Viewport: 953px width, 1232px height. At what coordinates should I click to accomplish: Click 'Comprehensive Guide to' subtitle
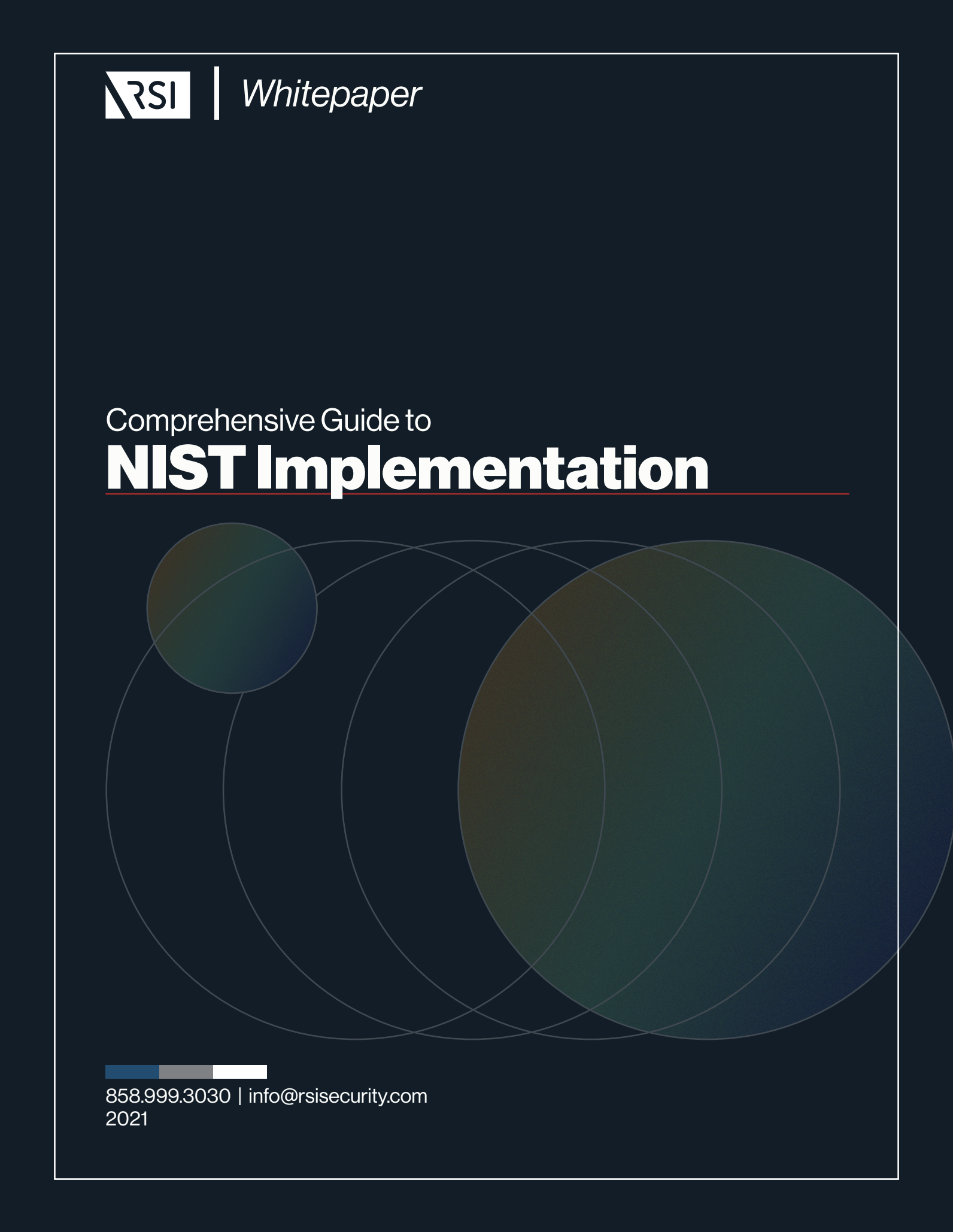pos(268,421)
